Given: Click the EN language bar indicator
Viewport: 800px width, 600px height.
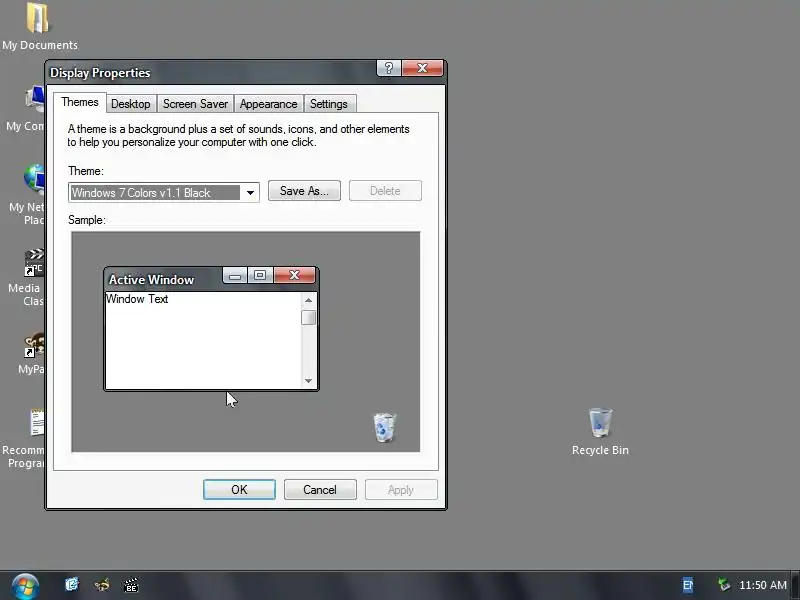Looking at the screenshot, I should (x=688, y=585).
